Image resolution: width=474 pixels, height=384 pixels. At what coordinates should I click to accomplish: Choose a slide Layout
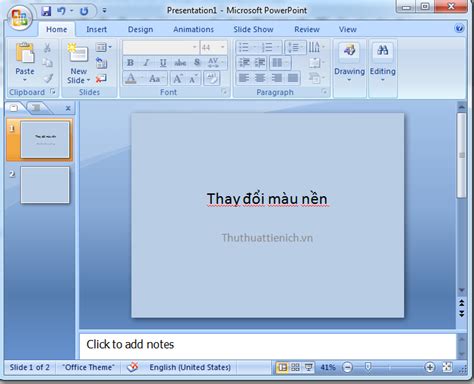[x=103, y=48]
